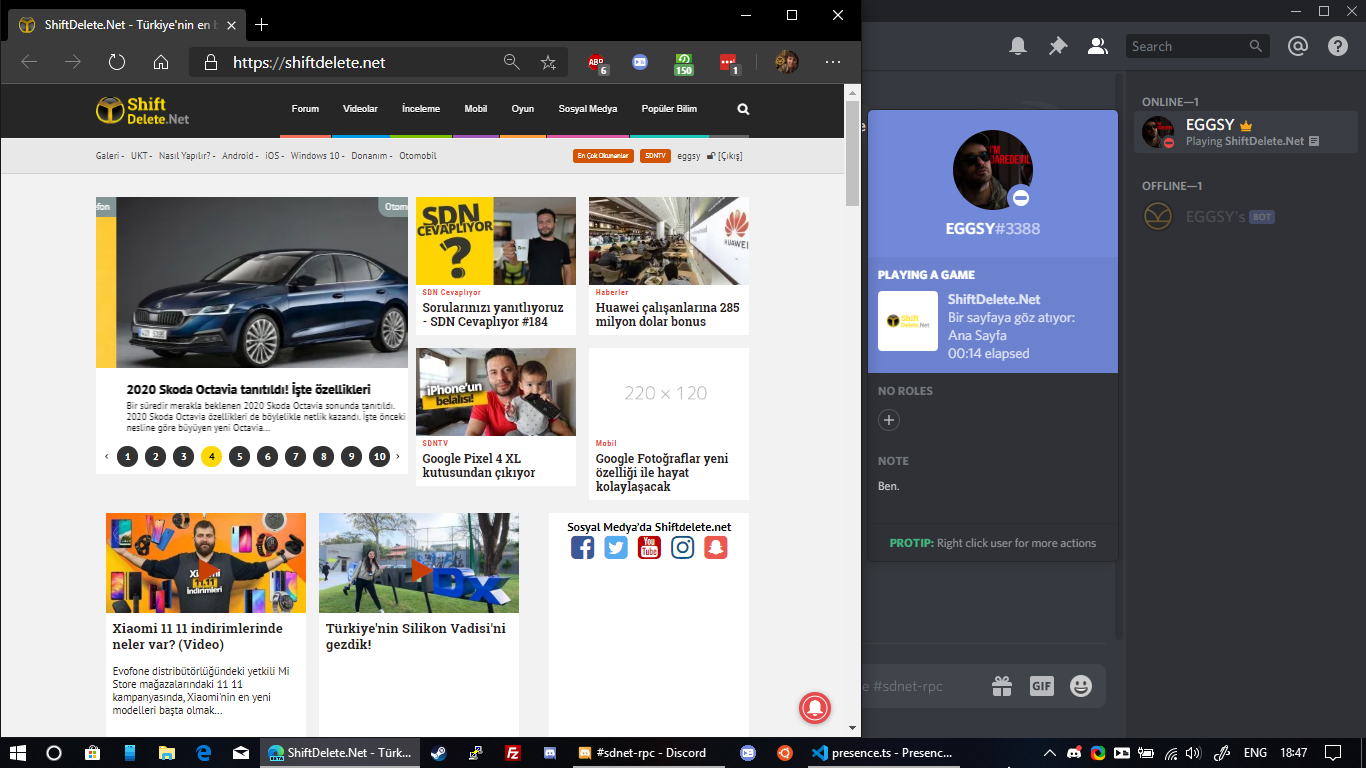Play the Xiaomi 11 11 video thumbnail

click(x=206, y=563)
